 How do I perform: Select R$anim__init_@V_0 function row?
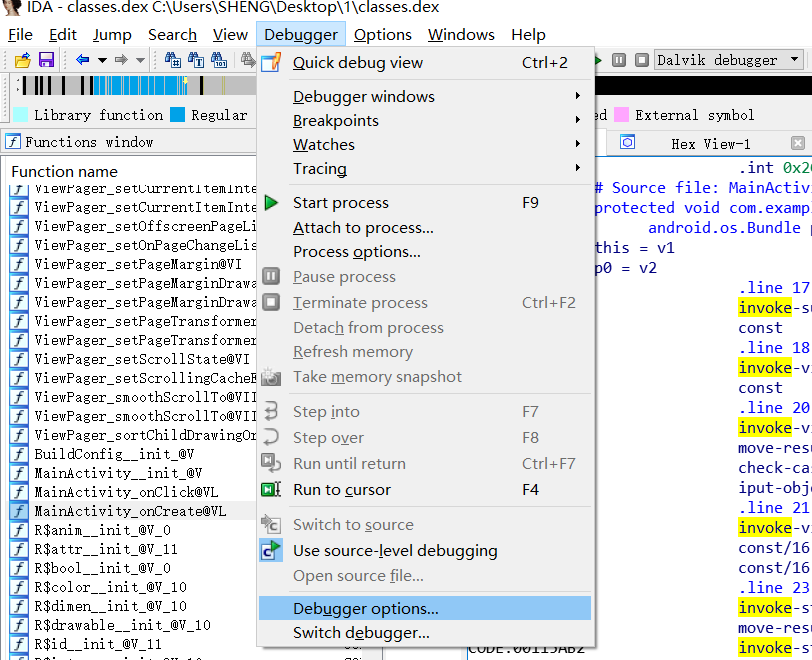(x=133, y=530)
